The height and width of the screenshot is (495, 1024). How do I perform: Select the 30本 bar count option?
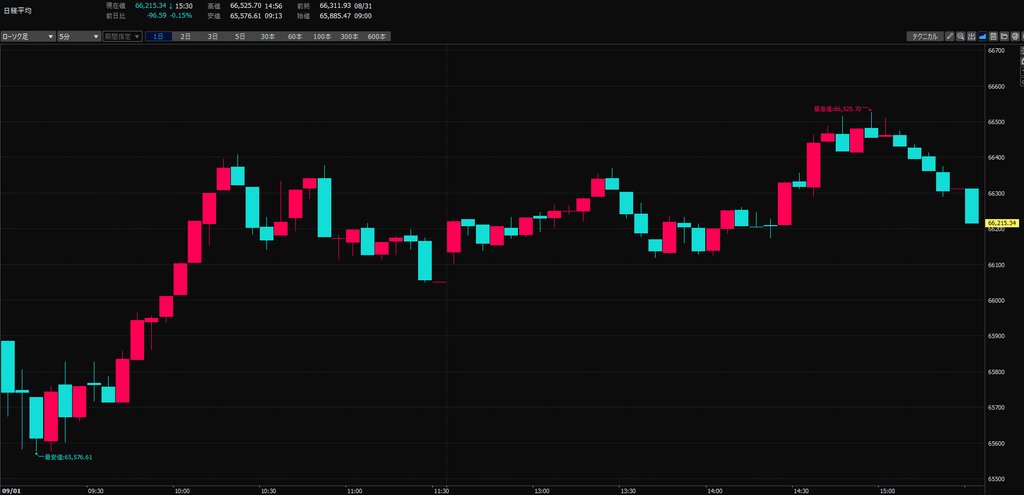(268, 37)
